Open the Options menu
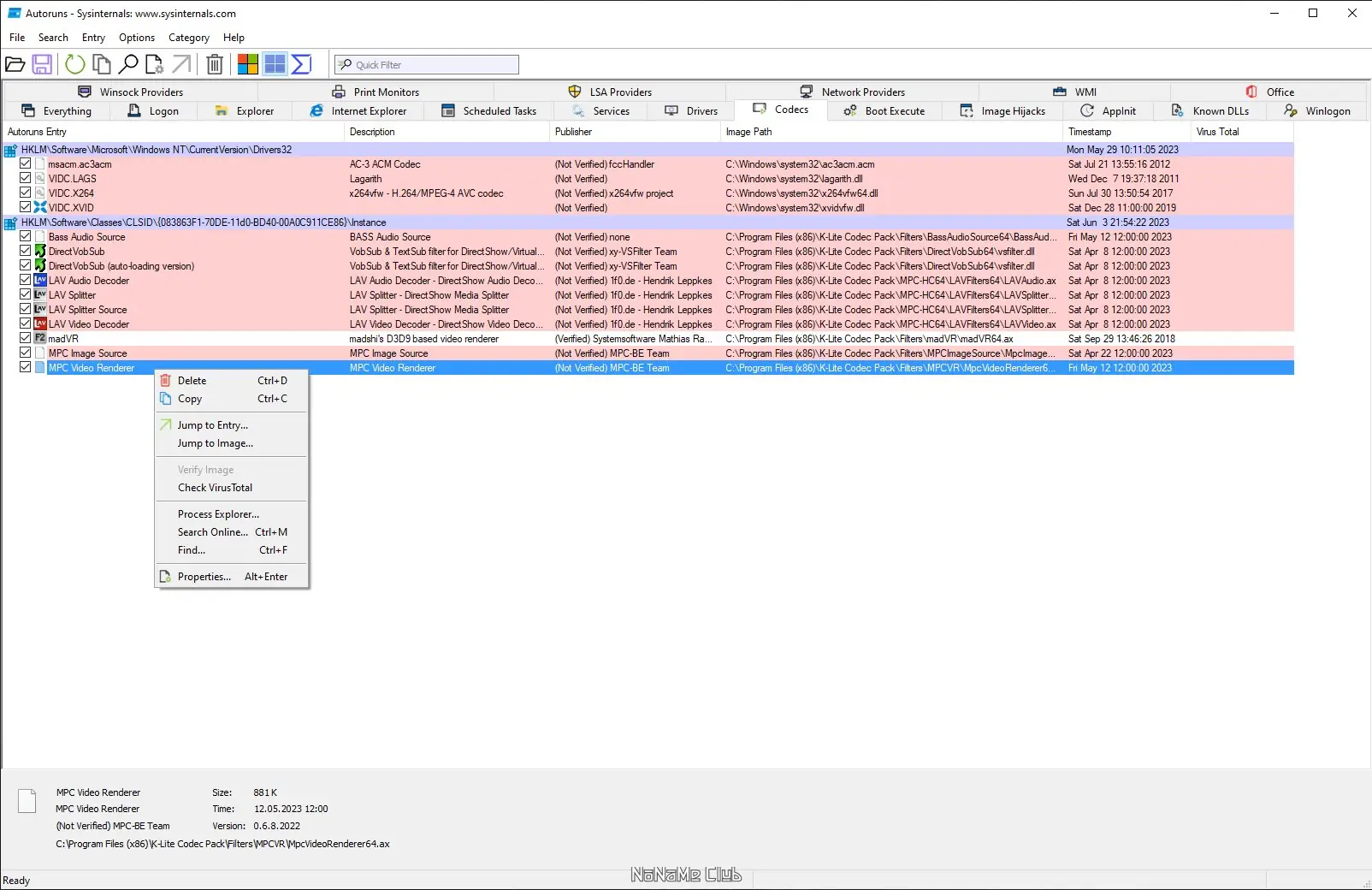 coord(137,38)
